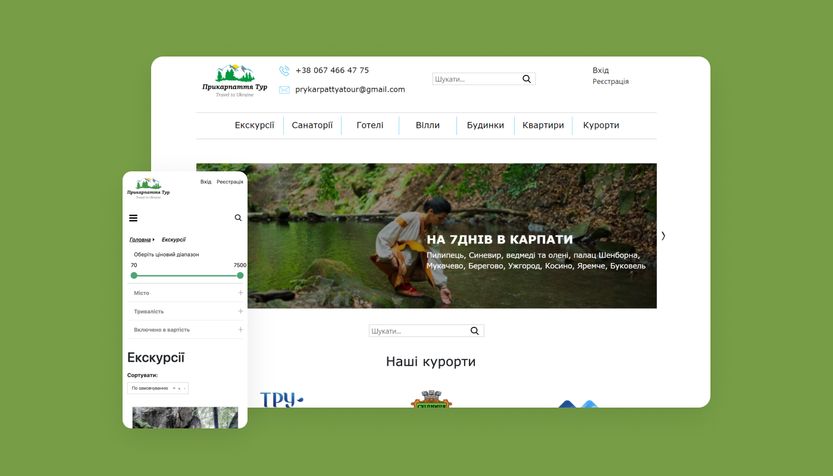Image resolution: width=833 pixels, height=476 pixels.
Task: Open the По замовчуванню sort dropdown
Action: click(157, 388)
